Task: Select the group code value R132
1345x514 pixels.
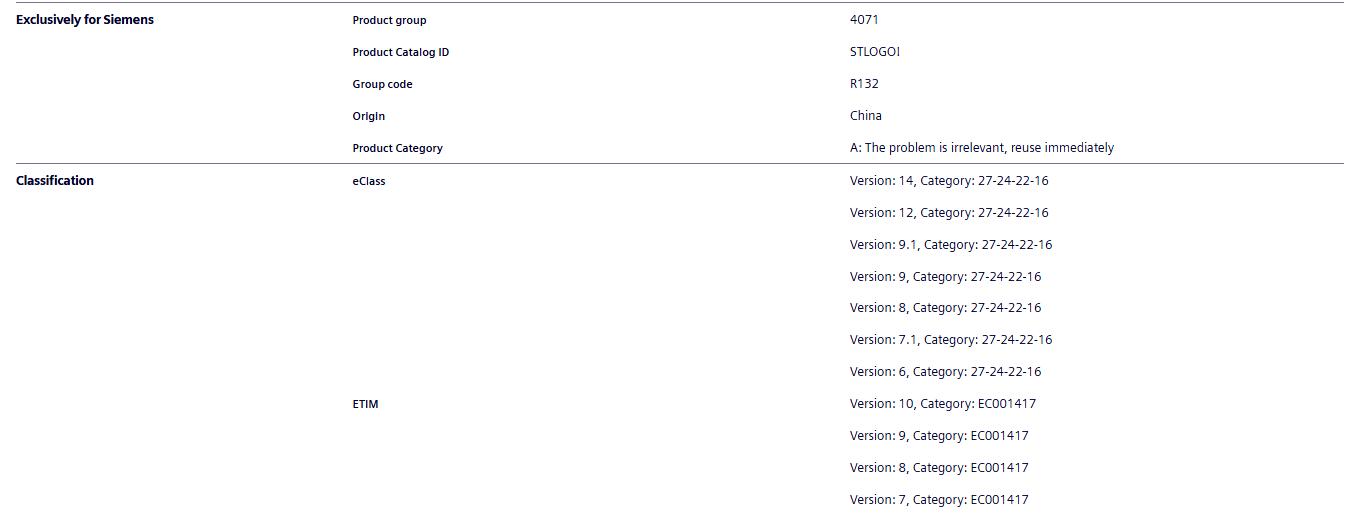Action: coord(864,84)
